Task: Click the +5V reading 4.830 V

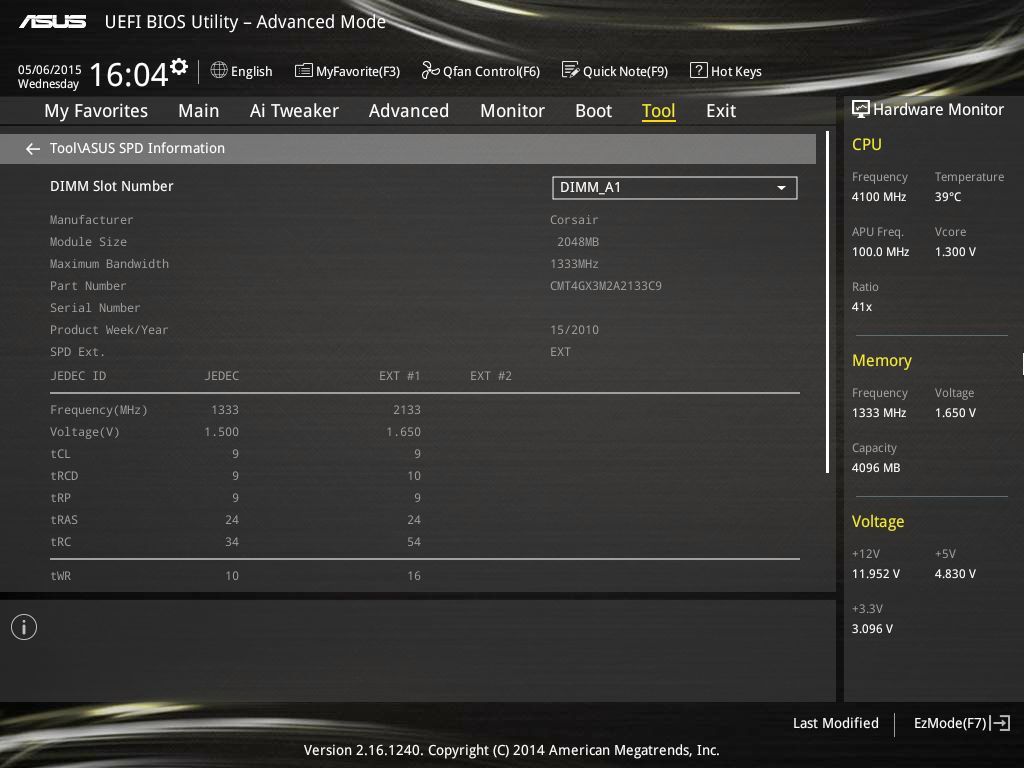Action: tap(955, 573)
